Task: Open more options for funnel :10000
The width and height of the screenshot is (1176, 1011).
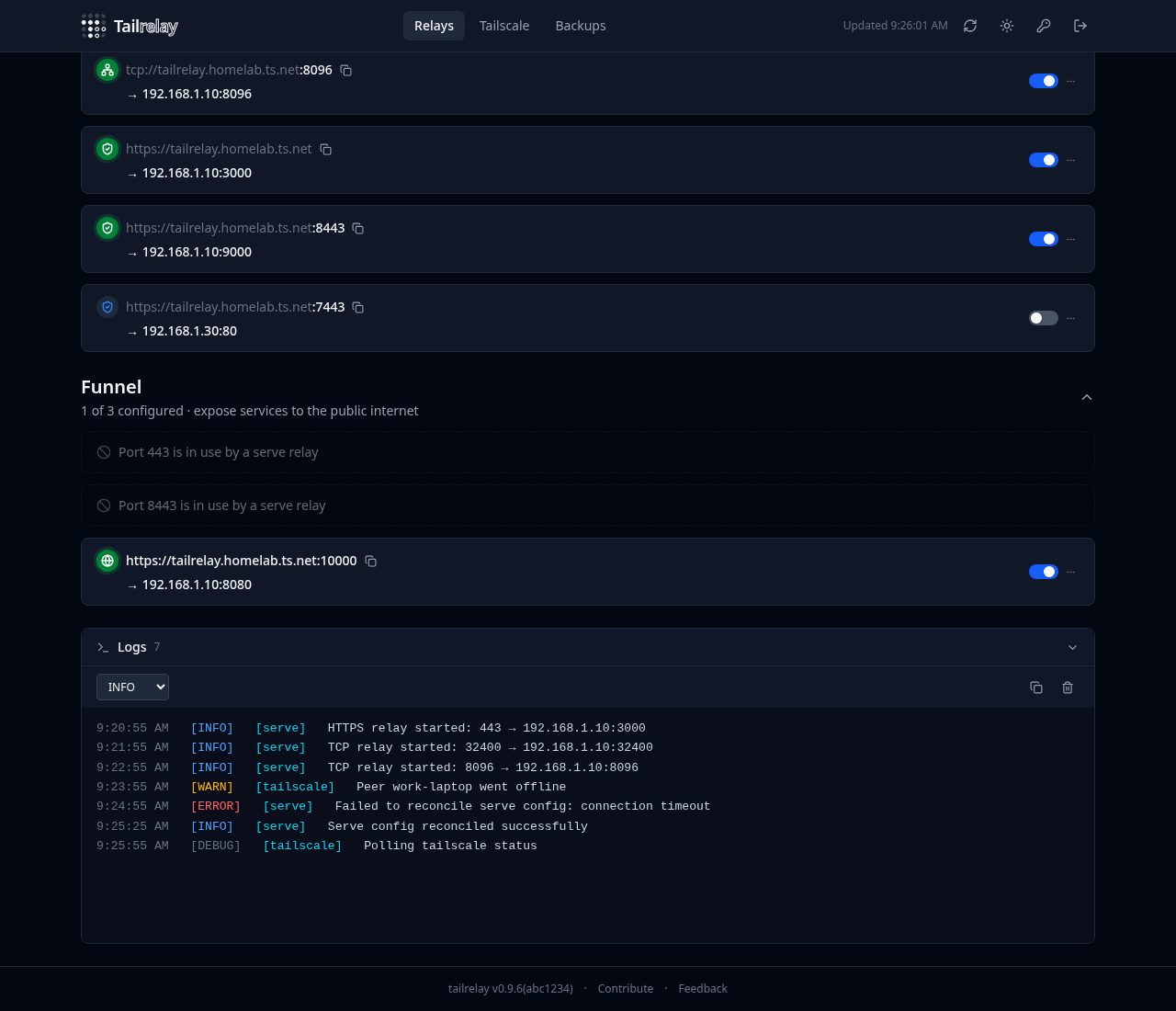Action: click(x=1070, y=572)
